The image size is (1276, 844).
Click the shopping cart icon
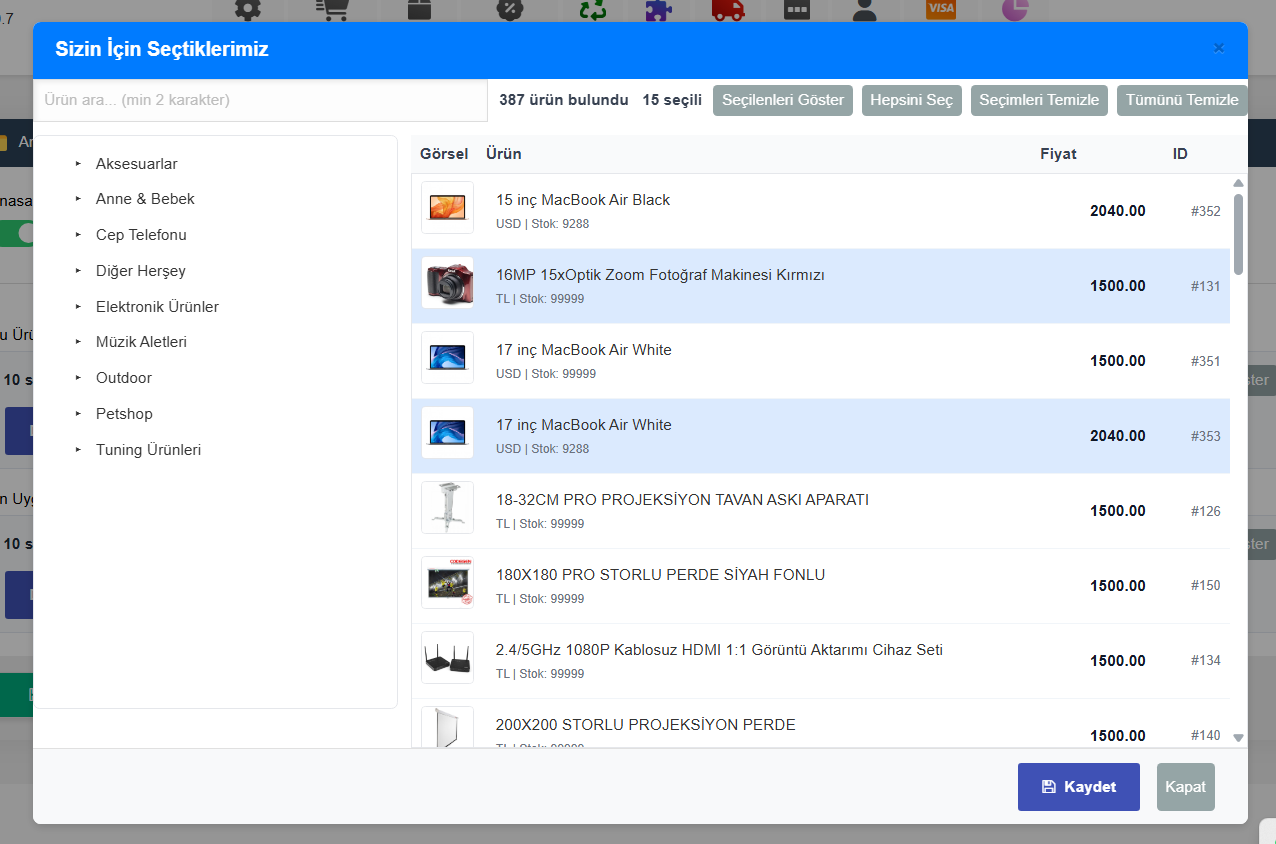tap(331, 9)
